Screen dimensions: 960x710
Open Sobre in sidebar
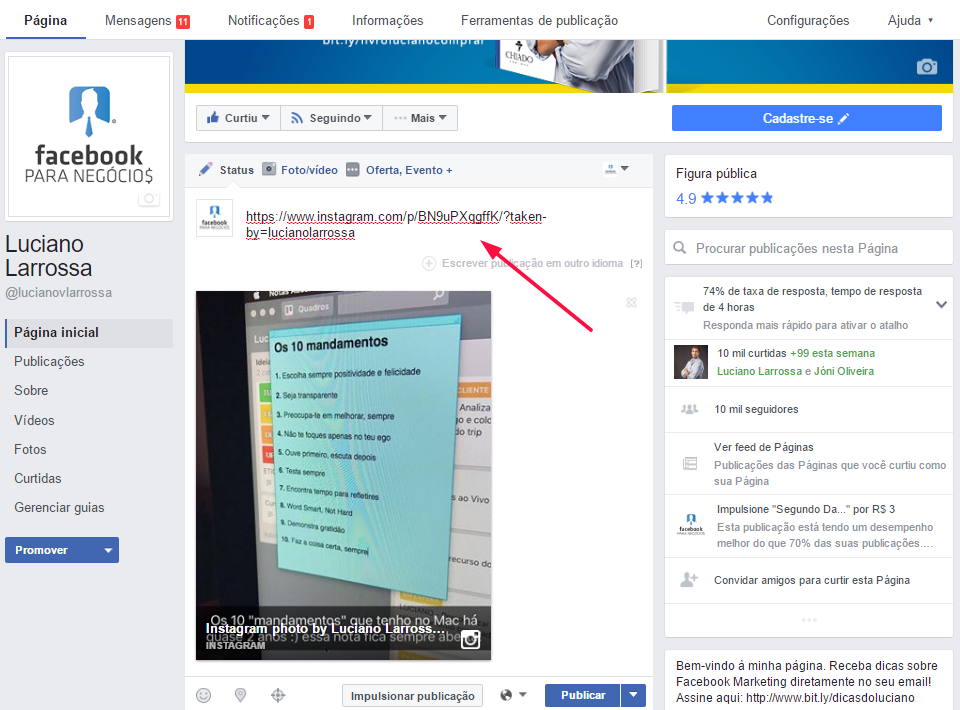click(31, 390)
